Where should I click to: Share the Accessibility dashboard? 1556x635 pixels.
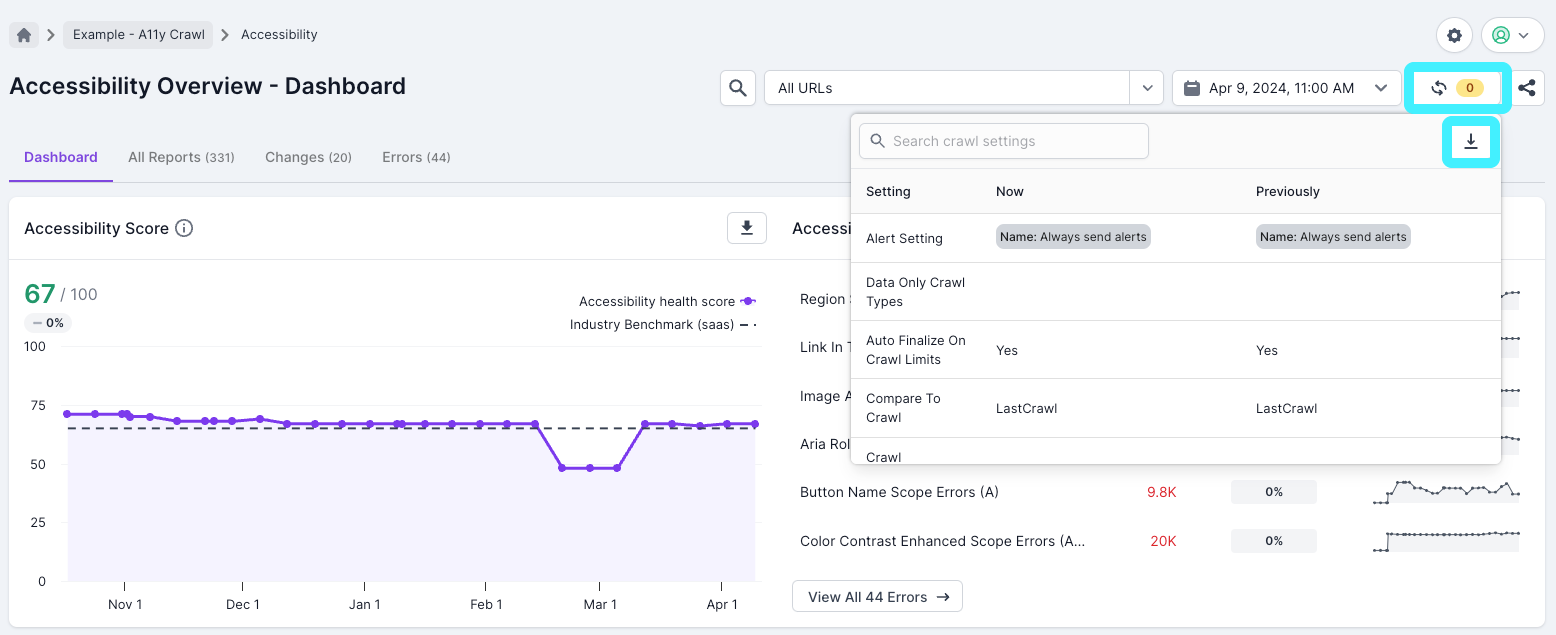point(1527,88)
